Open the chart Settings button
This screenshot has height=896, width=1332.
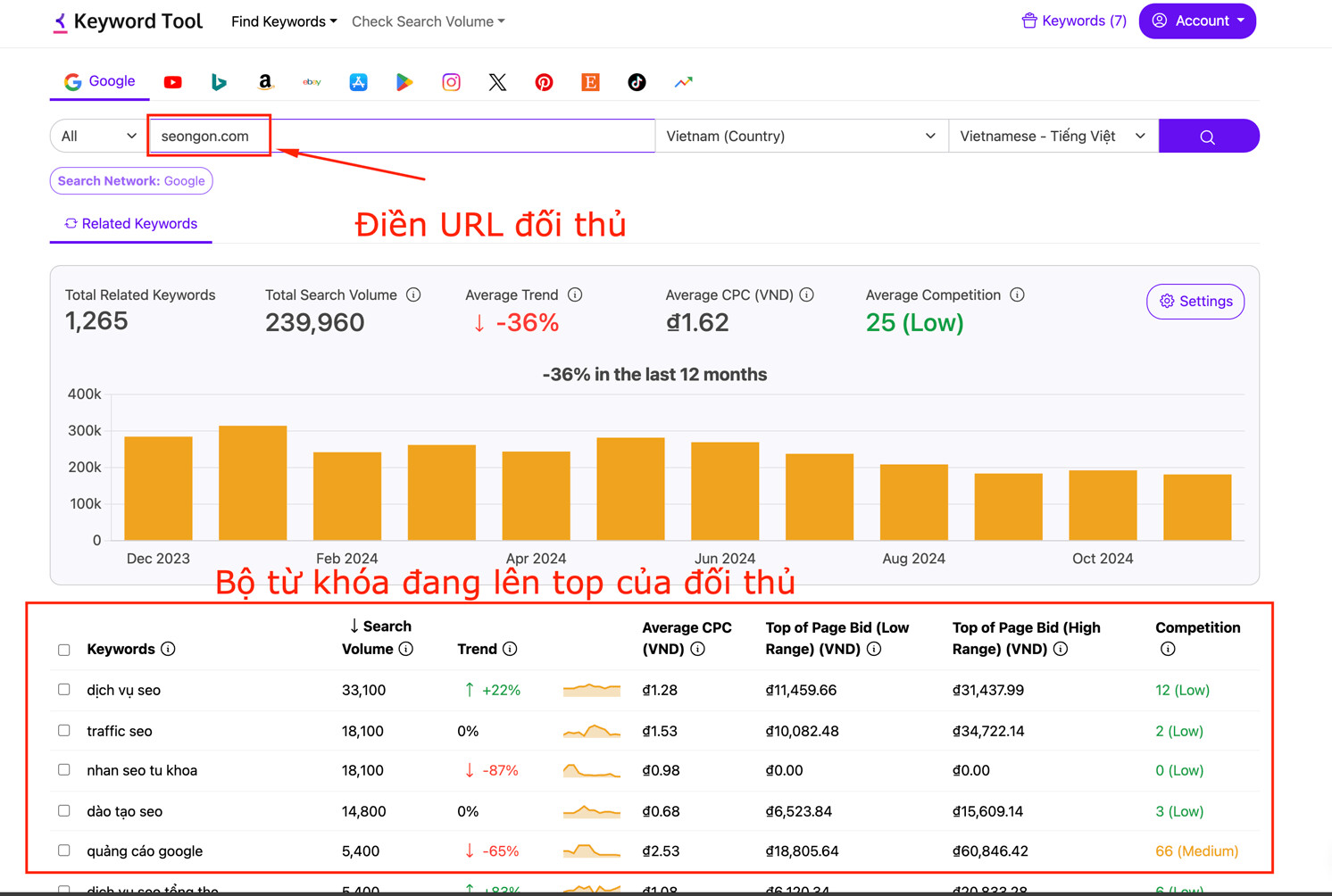(1195, 302)
